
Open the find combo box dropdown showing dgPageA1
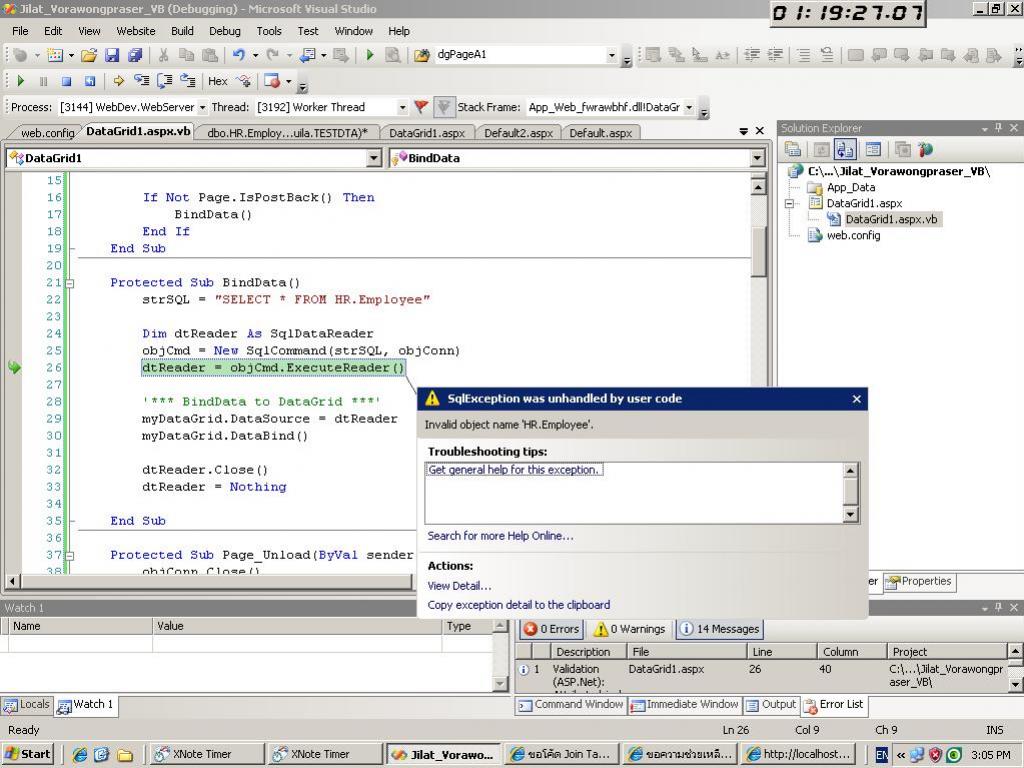tap(612, 56)
